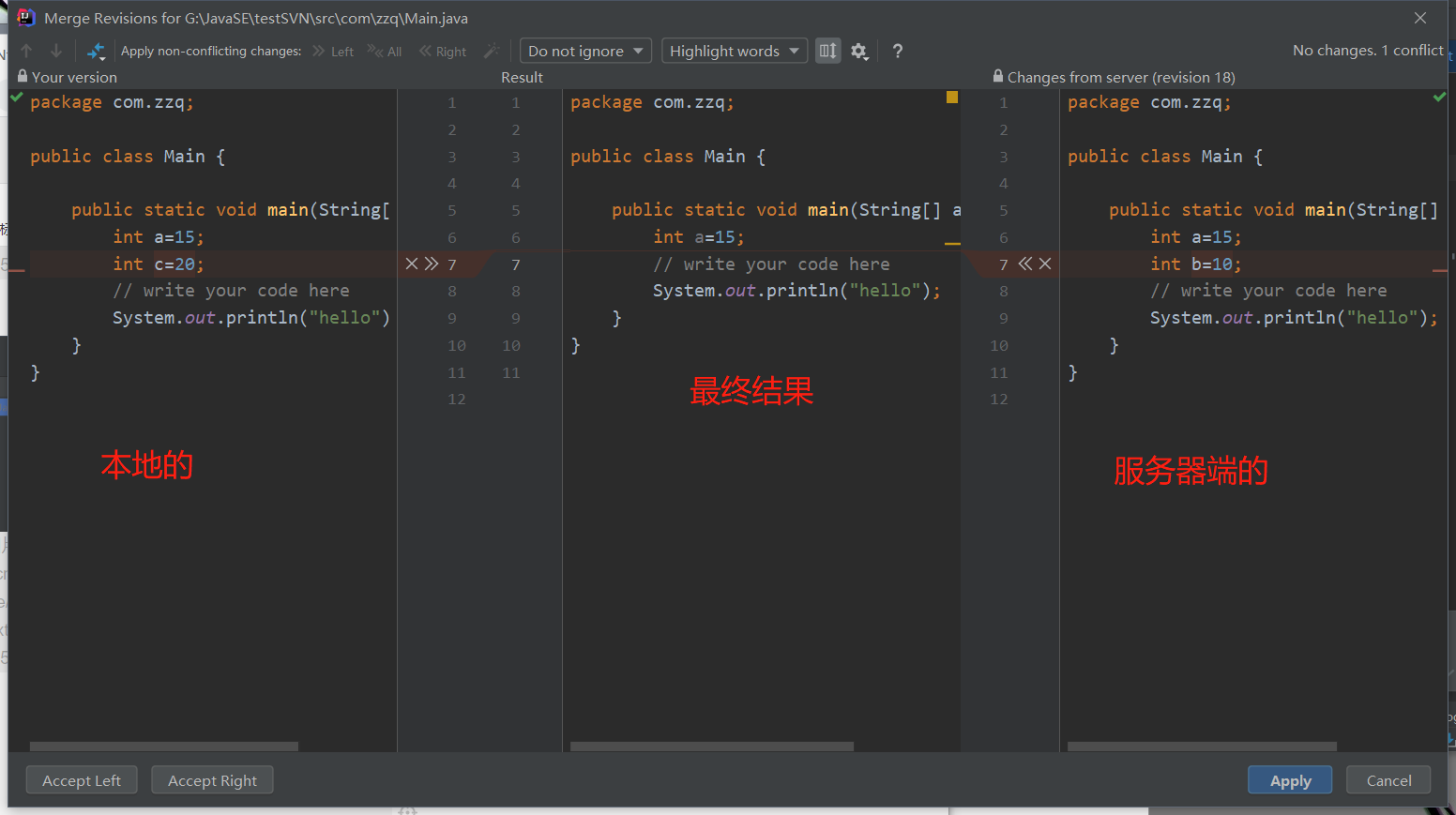
Task: Click the magic wand resolve conflicts icon
Action: click(492, 51)
